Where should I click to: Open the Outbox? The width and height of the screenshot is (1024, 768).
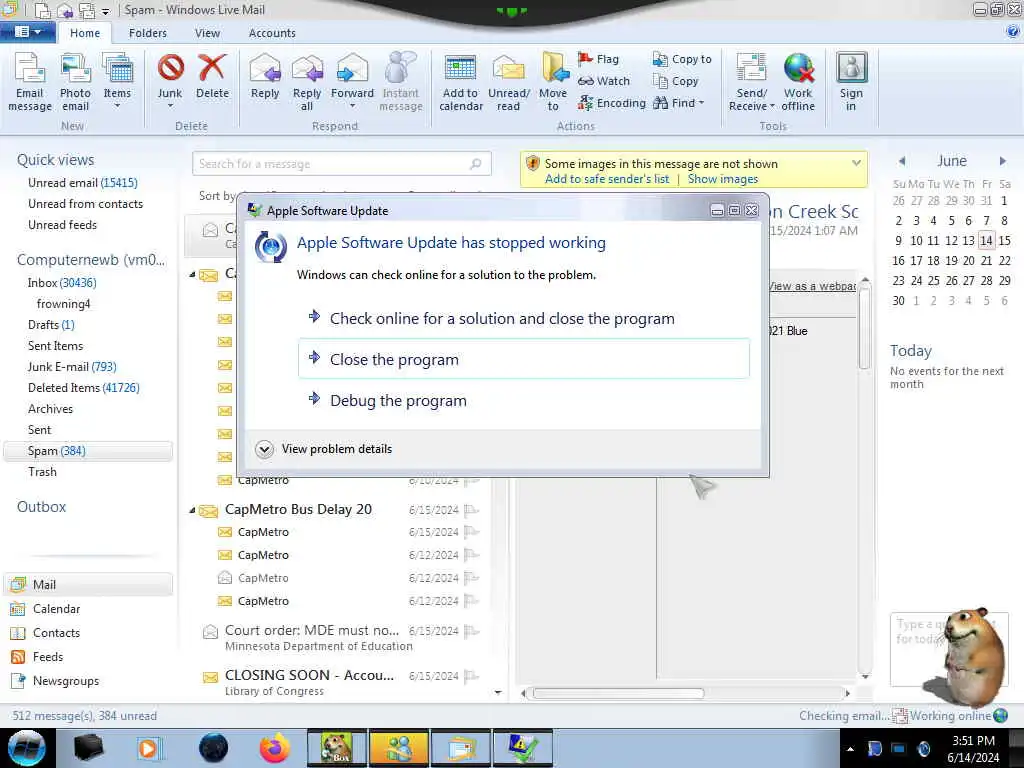(41, 507)
